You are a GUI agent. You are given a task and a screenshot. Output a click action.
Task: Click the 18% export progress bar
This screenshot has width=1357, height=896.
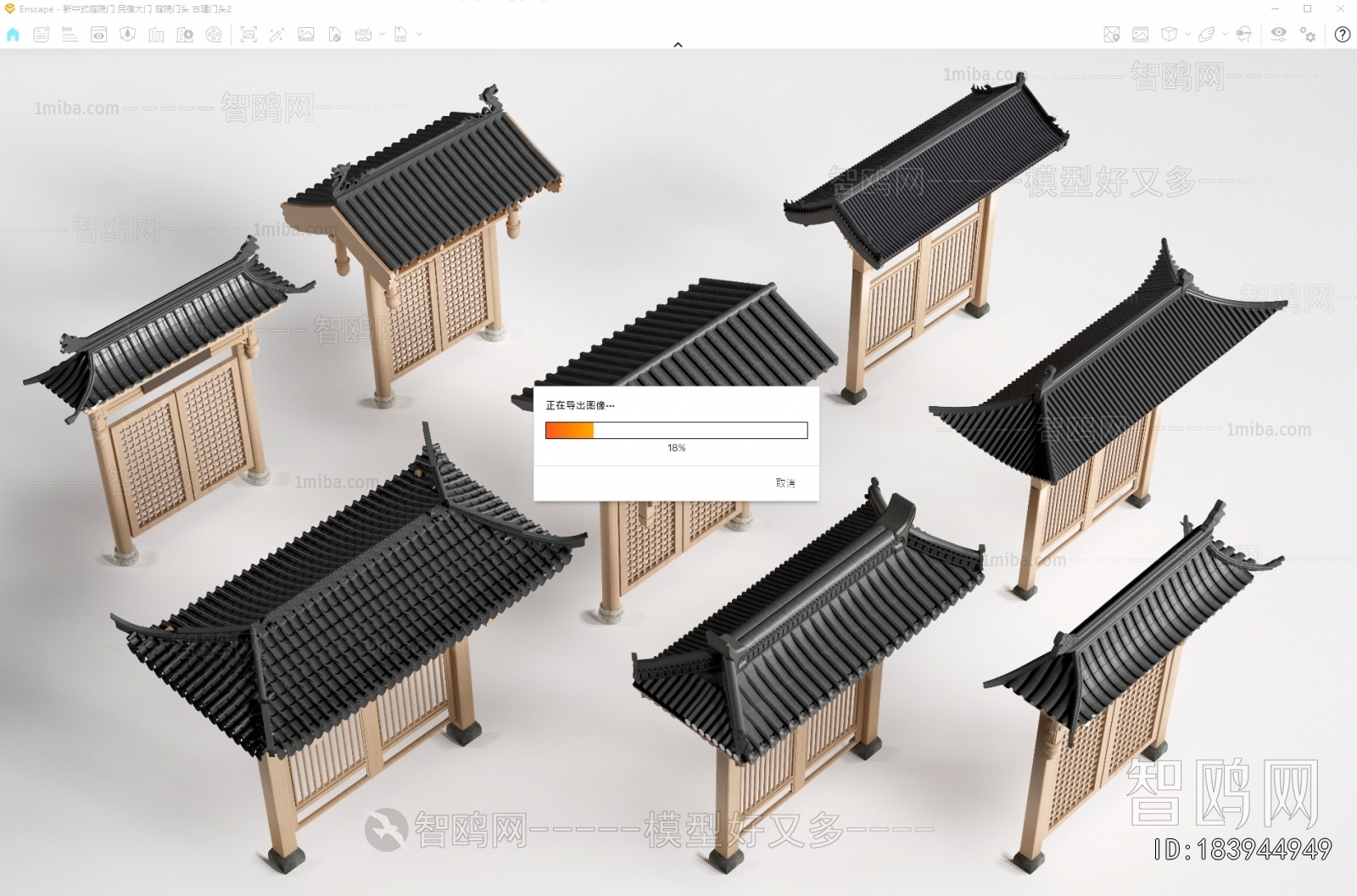(x=676, y=430)
